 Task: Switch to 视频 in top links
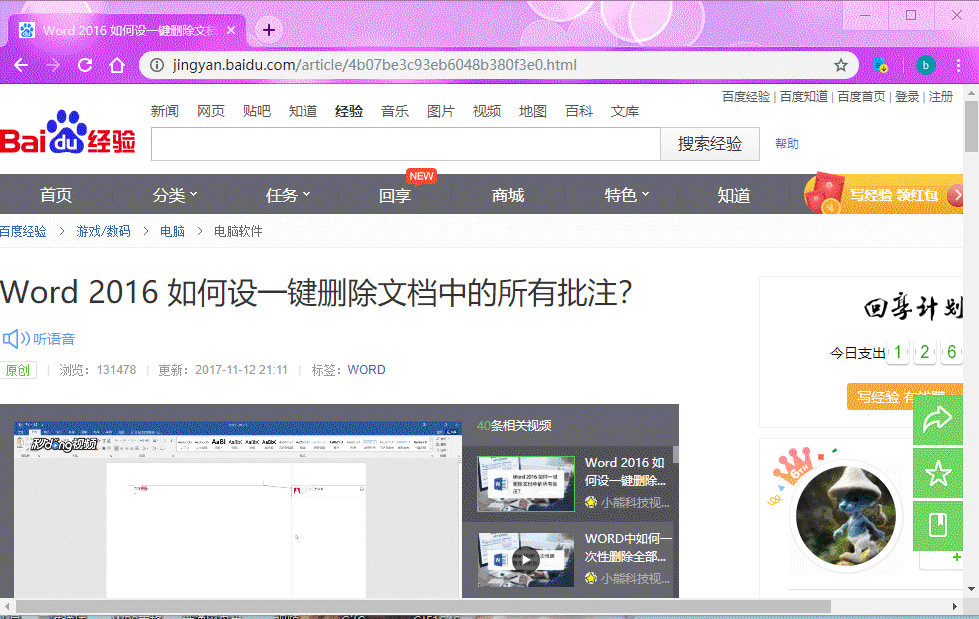pyautogui.click(x=487, y=111)
